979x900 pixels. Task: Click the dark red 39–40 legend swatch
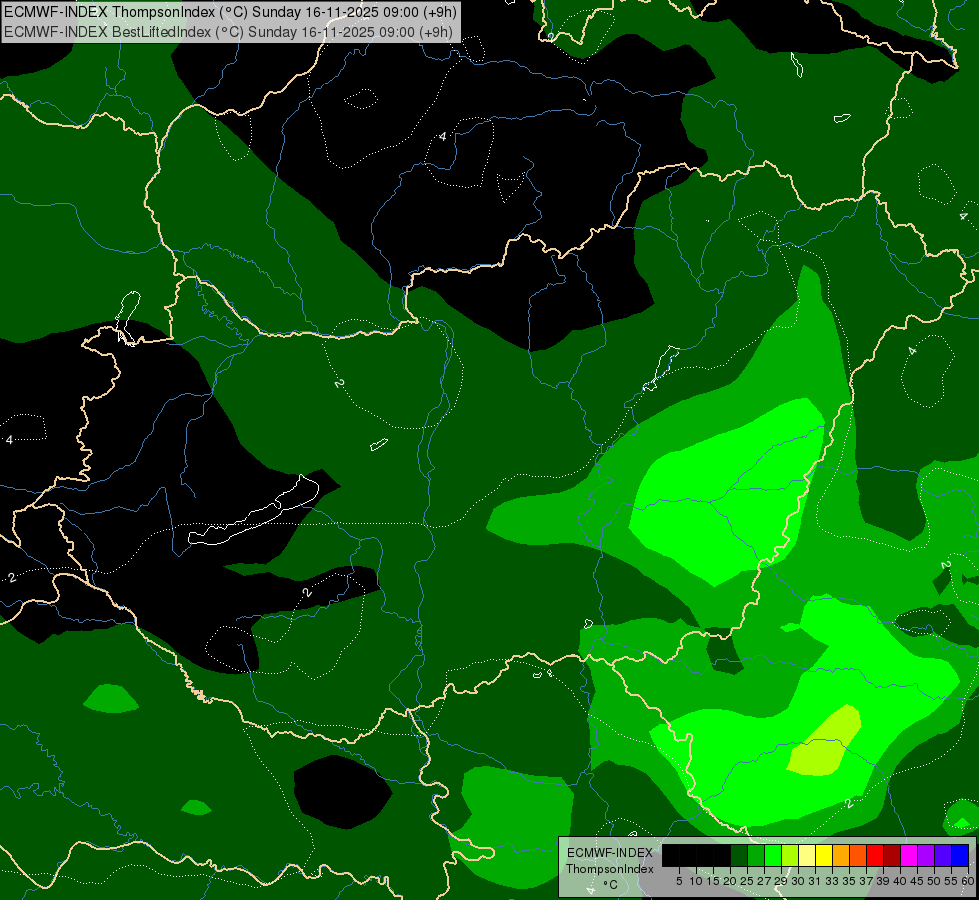(892, 855)
